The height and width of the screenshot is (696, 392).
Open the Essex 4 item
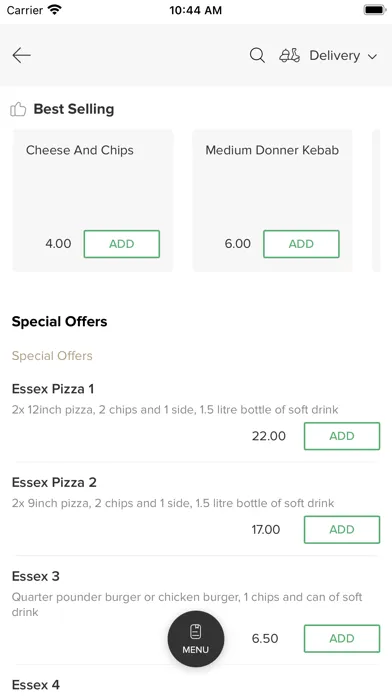coord(36,684)
